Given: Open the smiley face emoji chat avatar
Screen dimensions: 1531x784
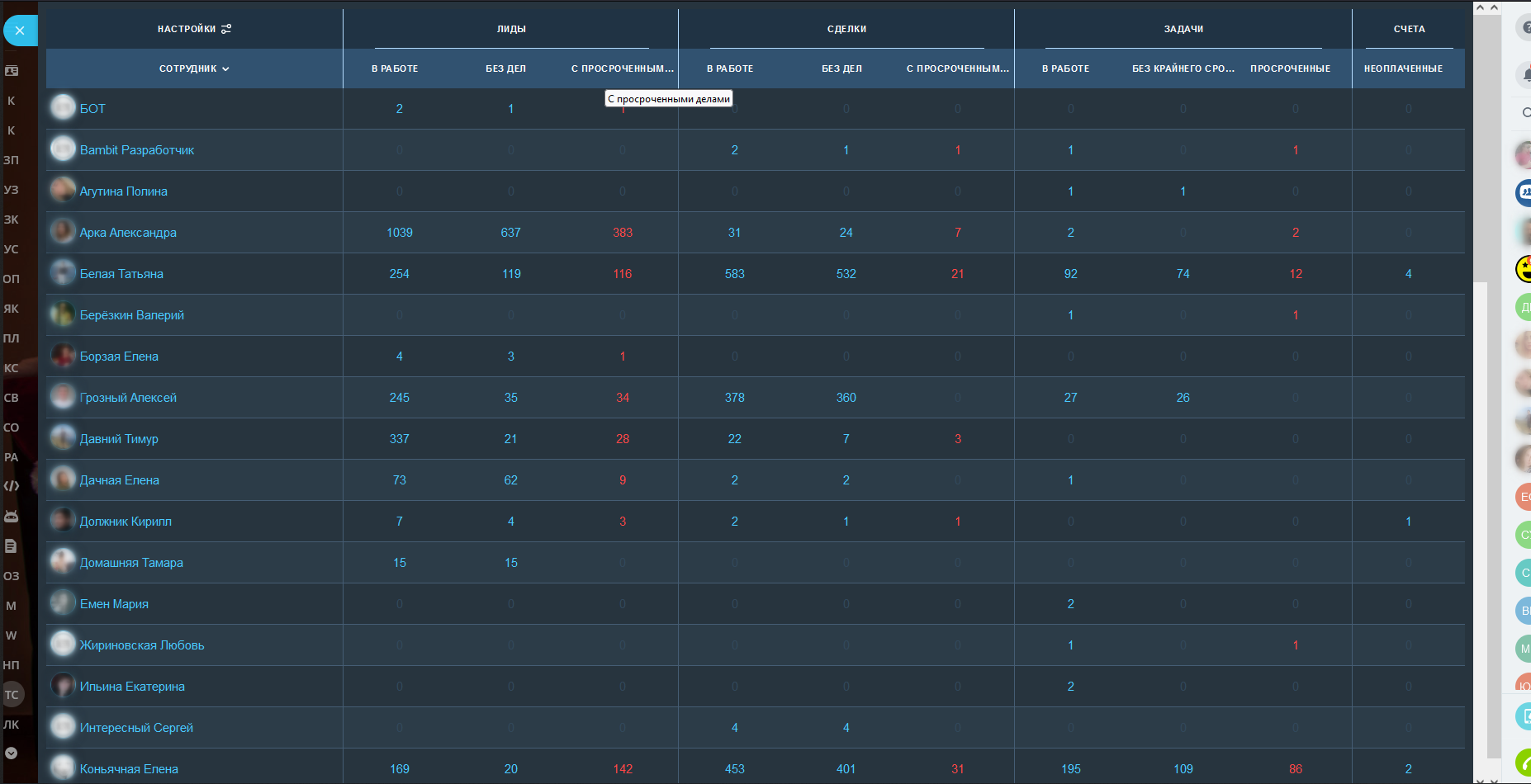Looking at the screenshot, I should (x=1524, y=268).
